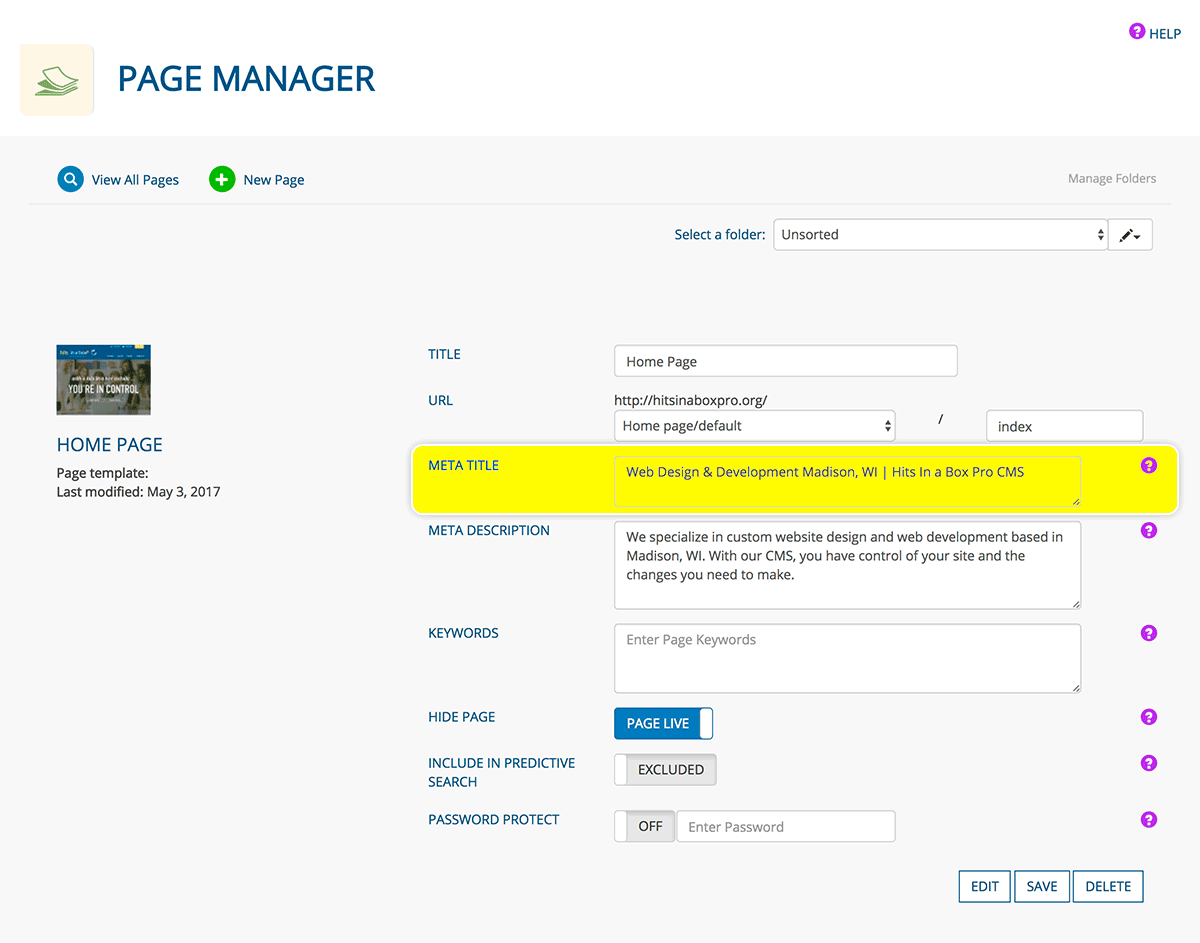Click into the Meta Description text area
The image size is (1200, 943).
coord(848,565)
